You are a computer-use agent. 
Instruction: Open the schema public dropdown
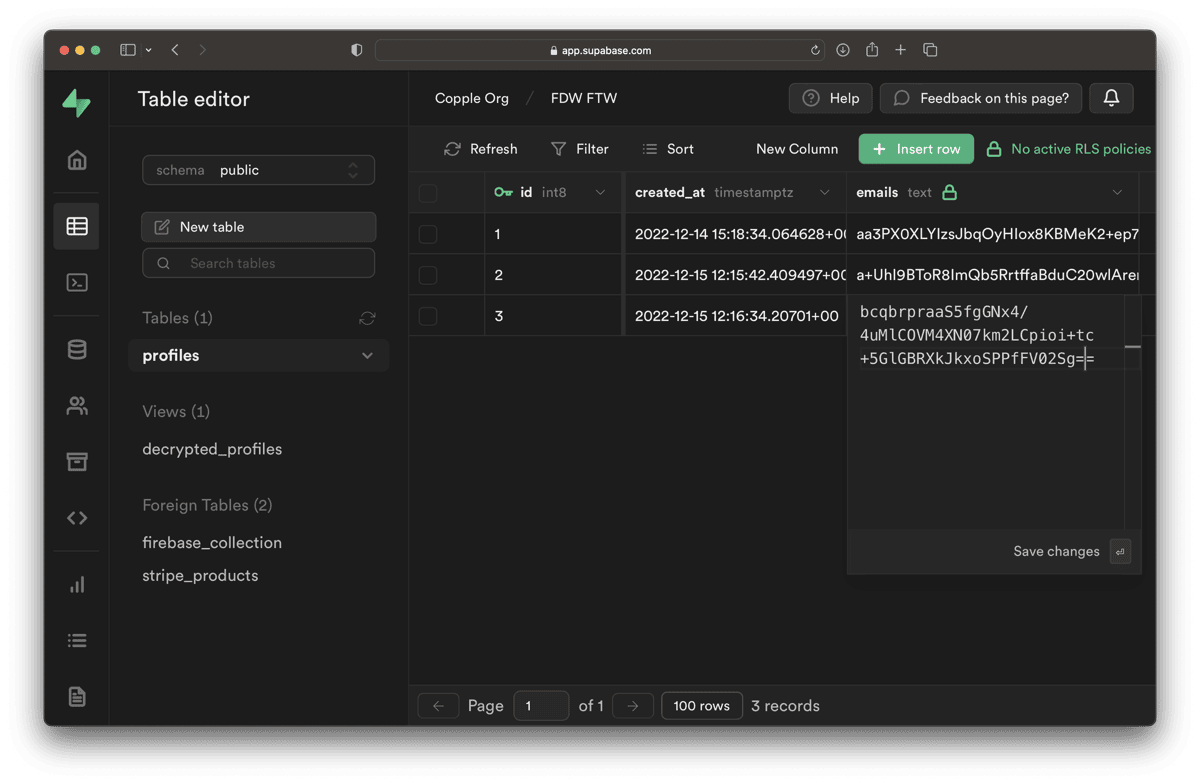pyautogui.click(x=258, y=170)
